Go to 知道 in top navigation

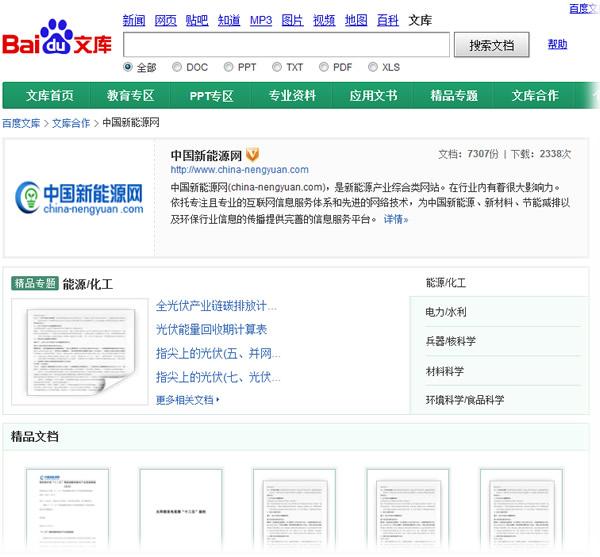(229, 20)
